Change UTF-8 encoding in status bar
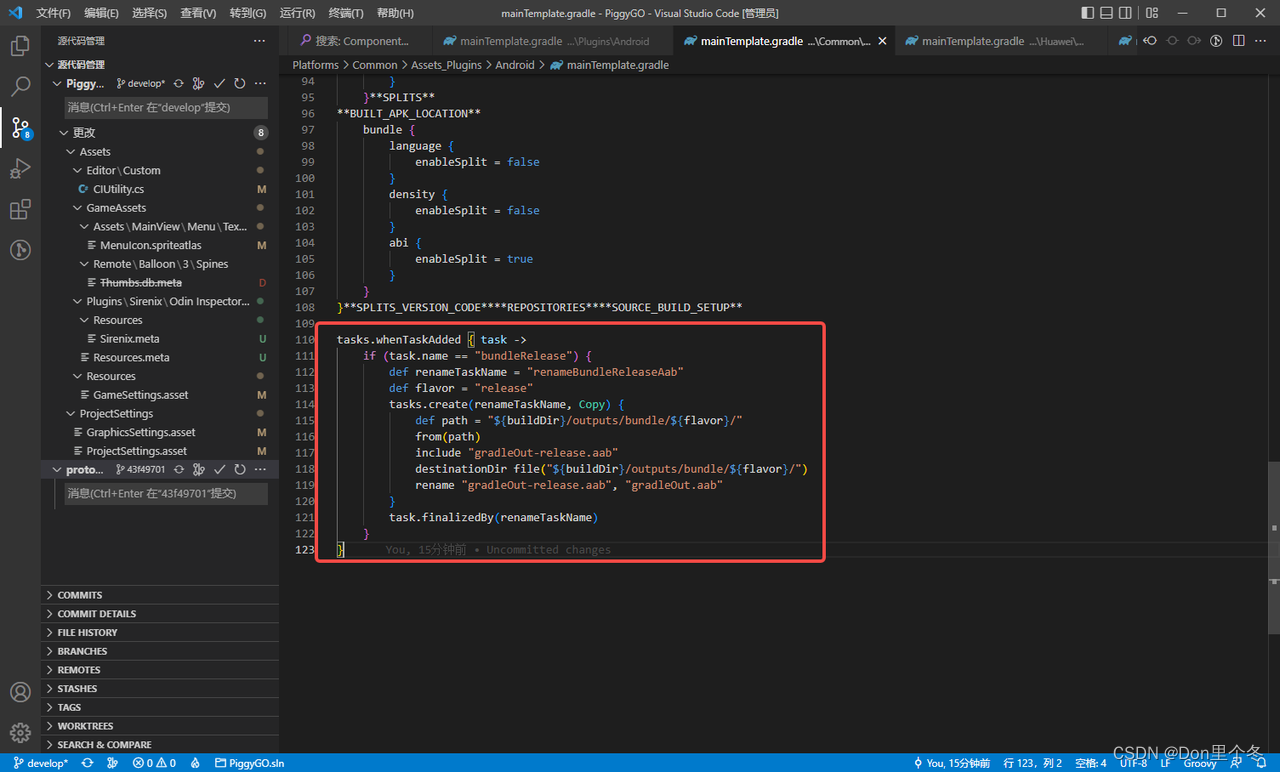This screenshot has height=772, width=1280. point(1134,763)
